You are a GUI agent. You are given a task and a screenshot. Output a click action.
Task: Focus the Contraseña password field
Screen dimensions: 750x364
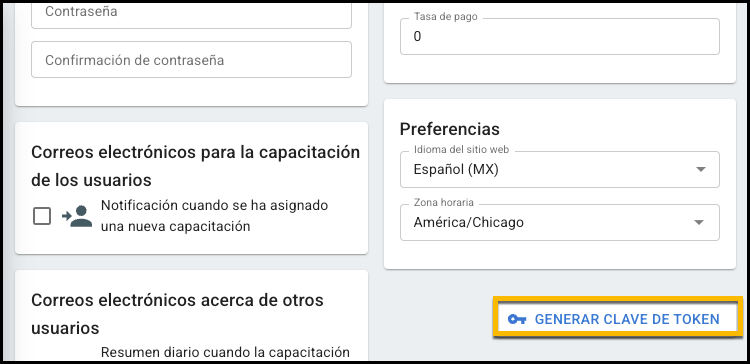pos(191,15)
